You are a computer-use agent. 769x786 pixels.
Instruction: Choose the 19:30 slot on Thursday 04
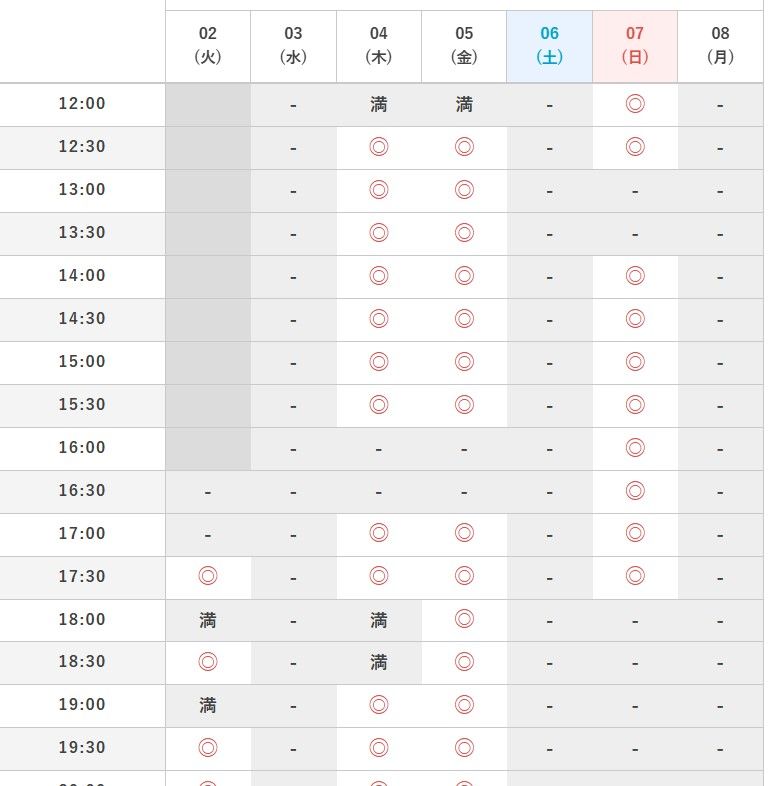[x=378, y=748]
